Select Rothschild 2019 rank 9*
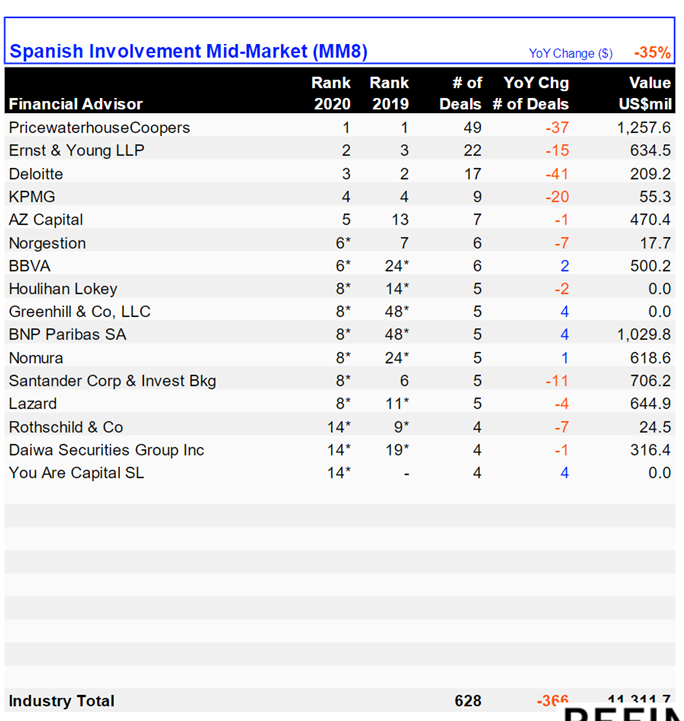Image resolution: width=684 pixels, height=721 pixels. coord(401,427)
